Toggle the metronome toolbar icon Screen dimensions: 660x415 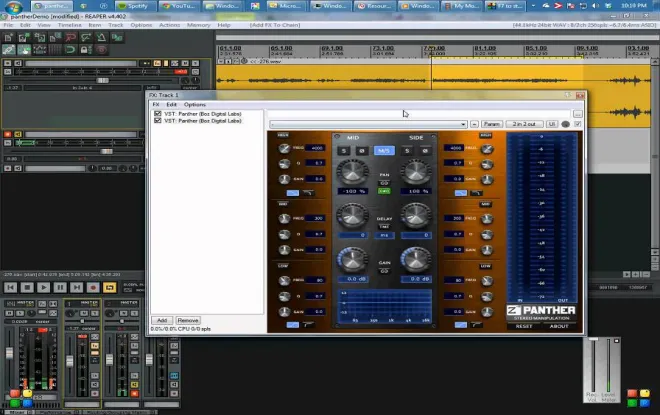click(x=101, y=37)
